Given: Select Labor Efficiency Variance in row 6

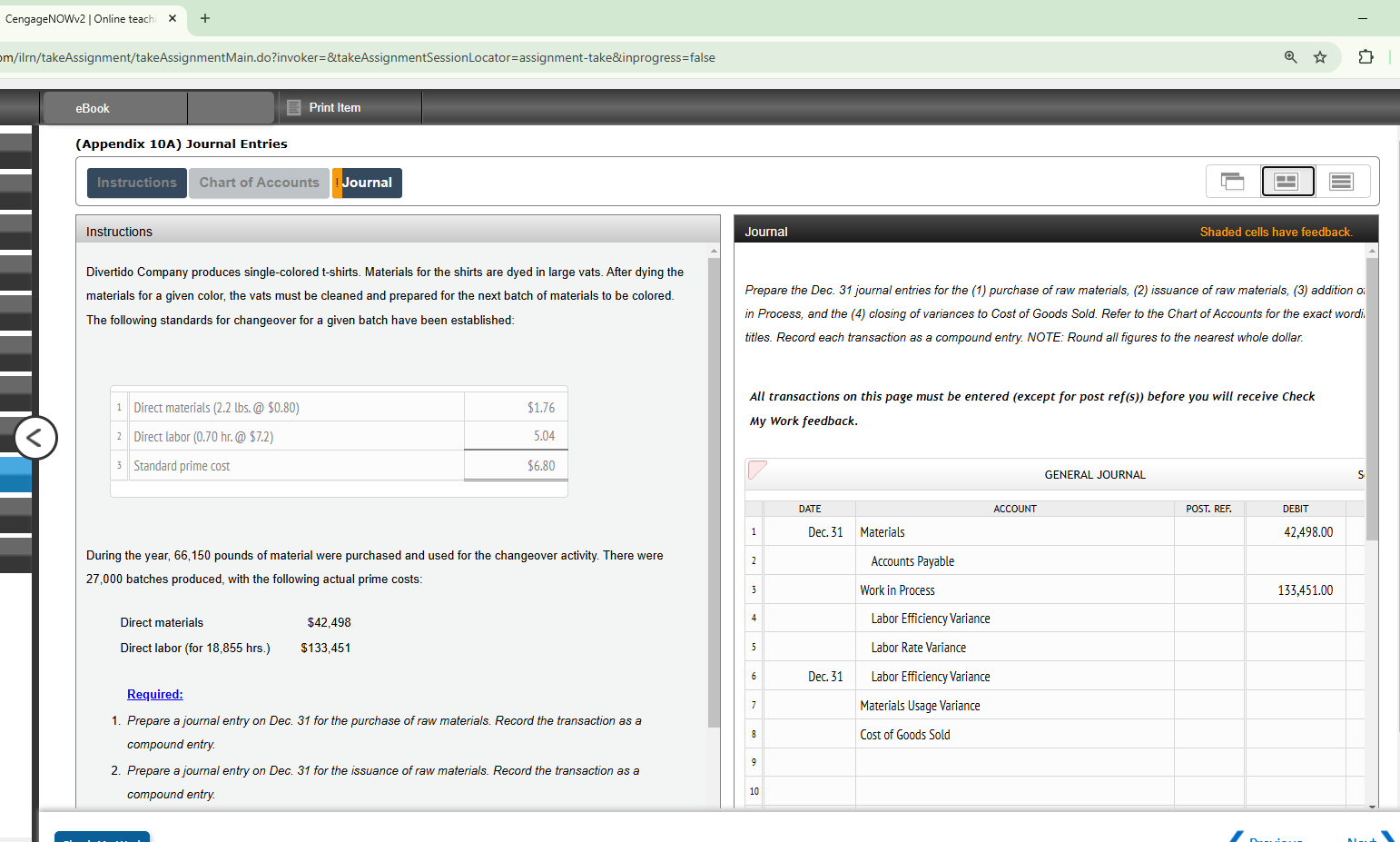Looking at the screenshot, I should tap(1015, 677).
